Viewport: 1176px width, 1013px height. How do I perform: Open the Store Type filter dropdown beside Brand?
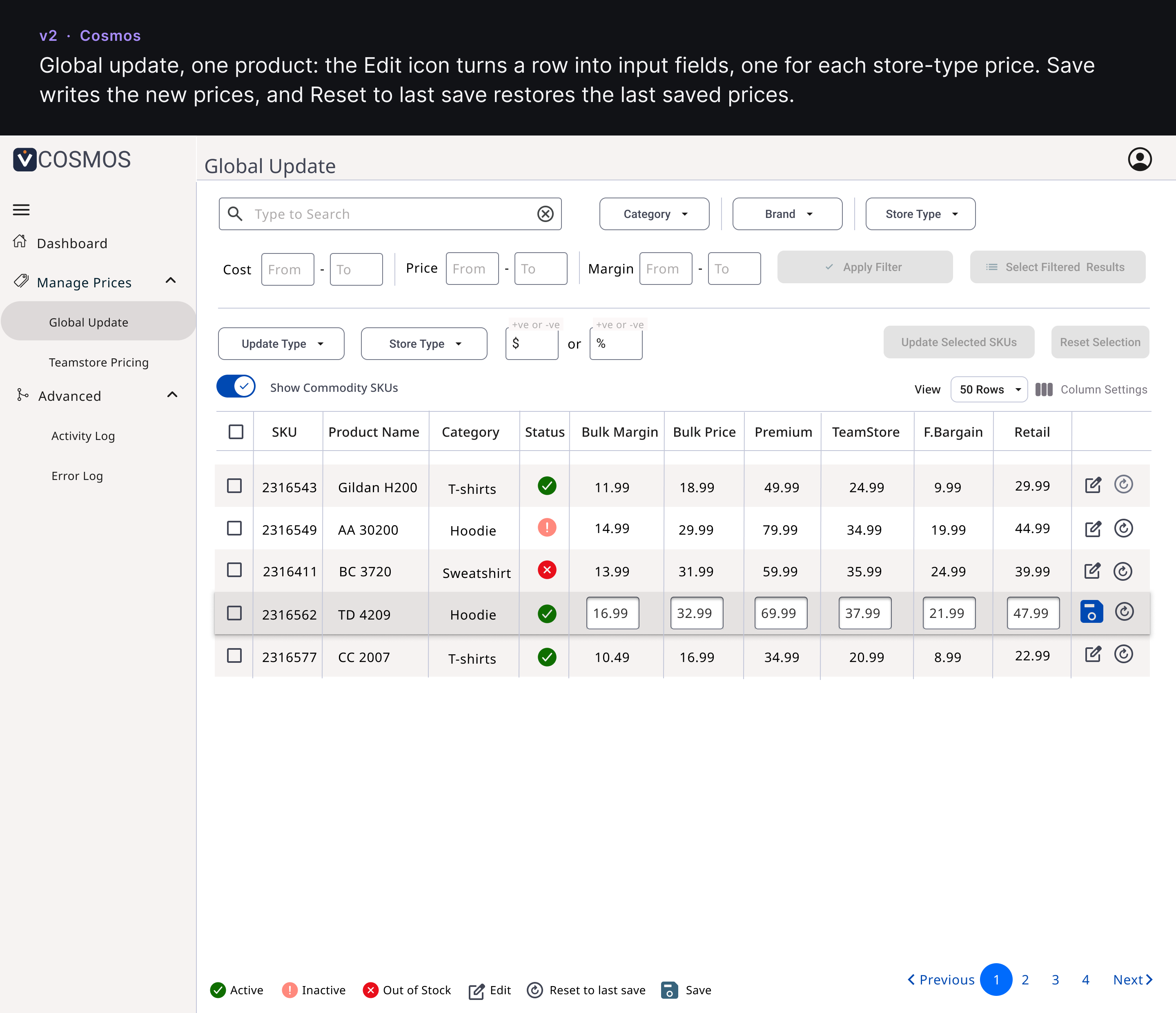tap(920, 214)
